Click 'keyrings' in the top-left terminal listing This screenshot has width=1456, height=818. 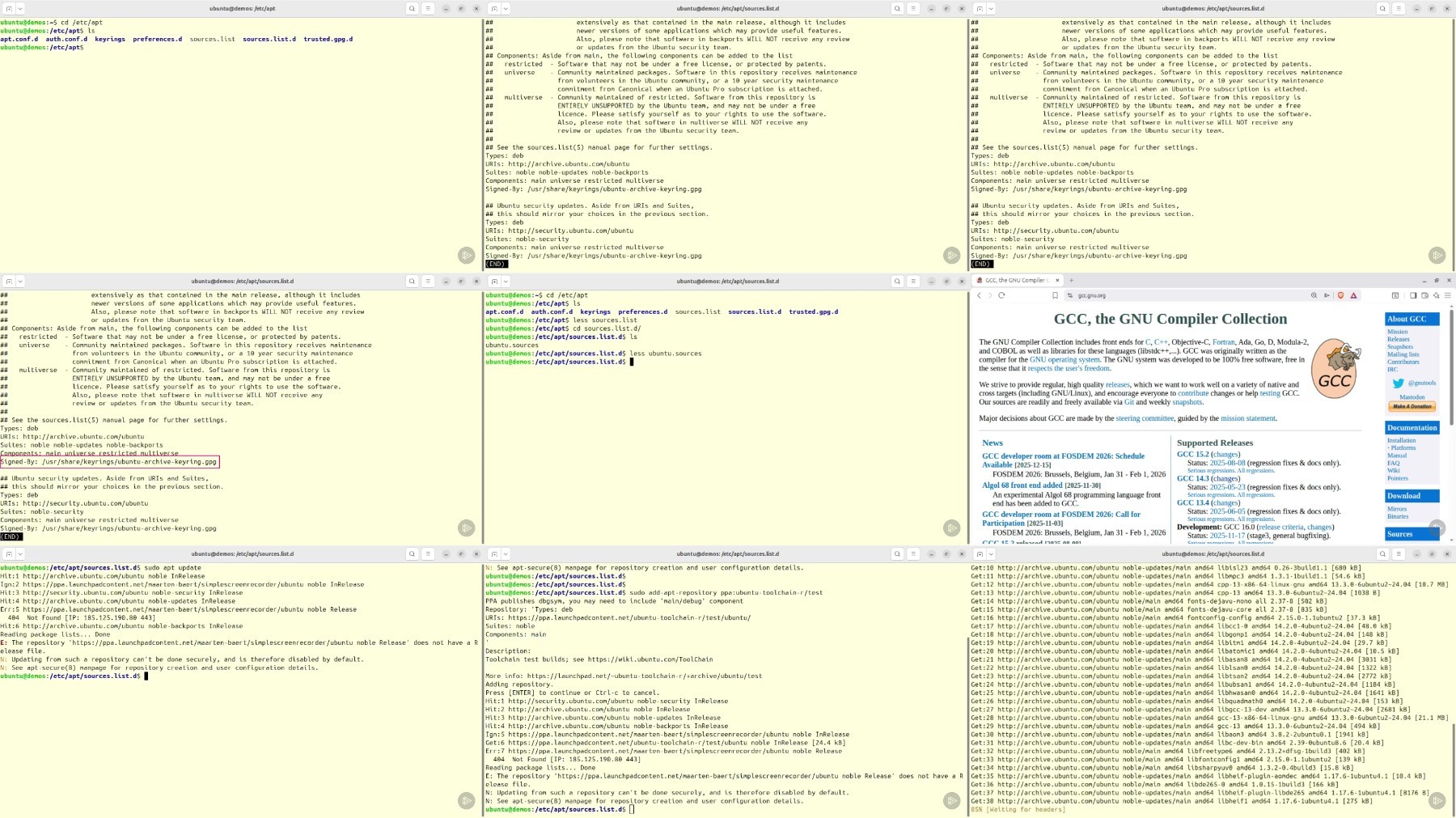click(110, 39)
